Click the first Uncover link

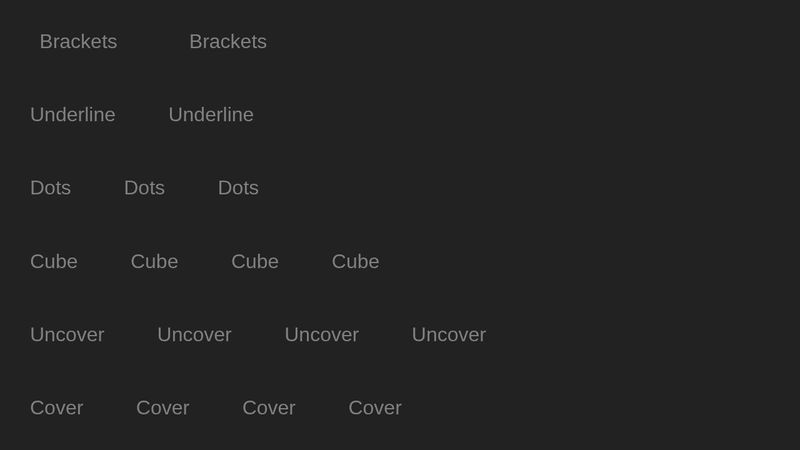click(67, 335)
